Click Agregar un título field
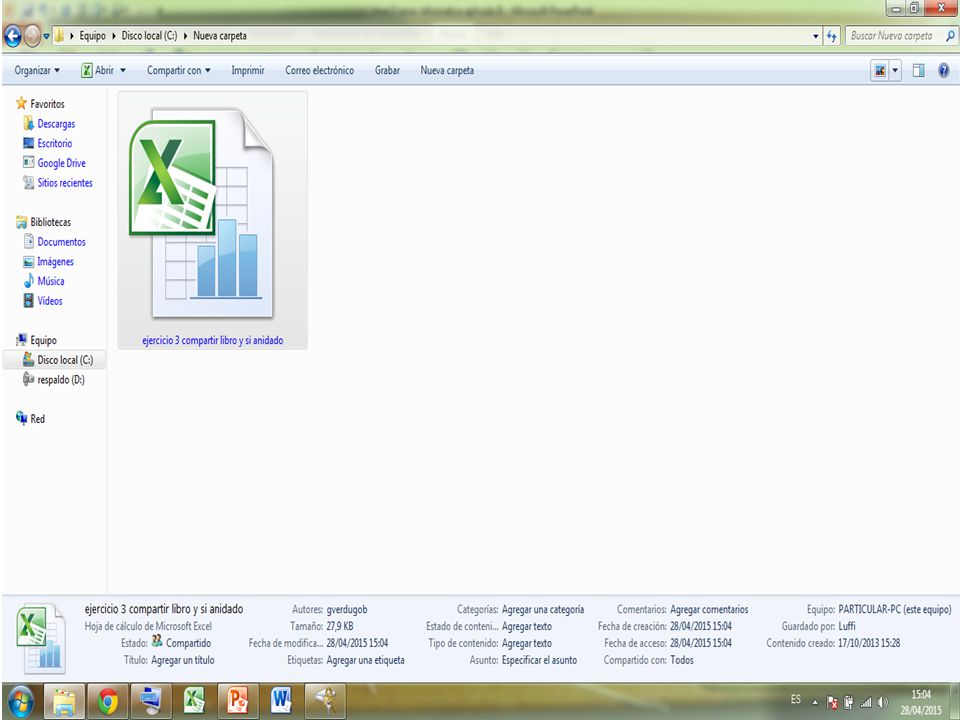 coord(182,660)
